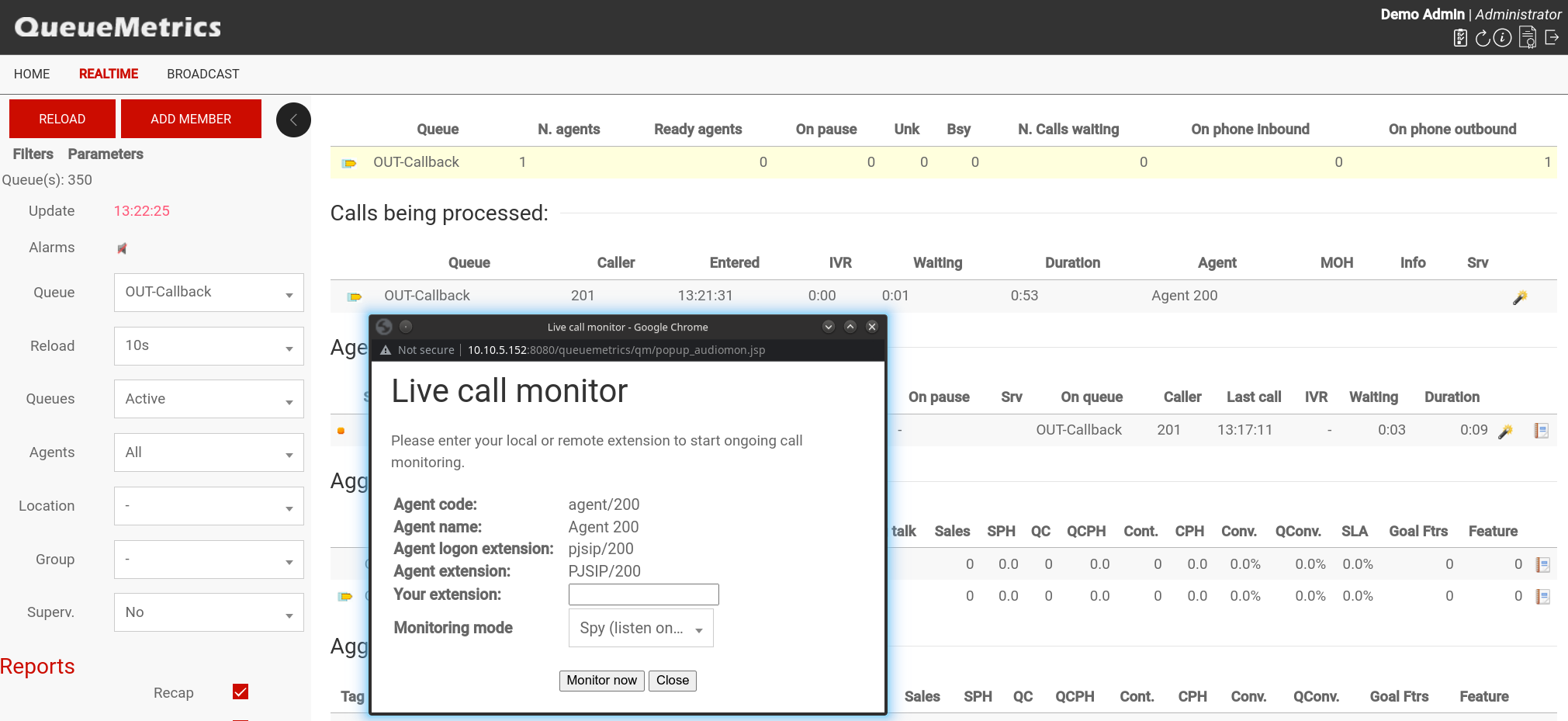This screenshot has width=1568, height=721.
Task: Open notebook icon in agent row after 0:09
Action: (1542, 431)
